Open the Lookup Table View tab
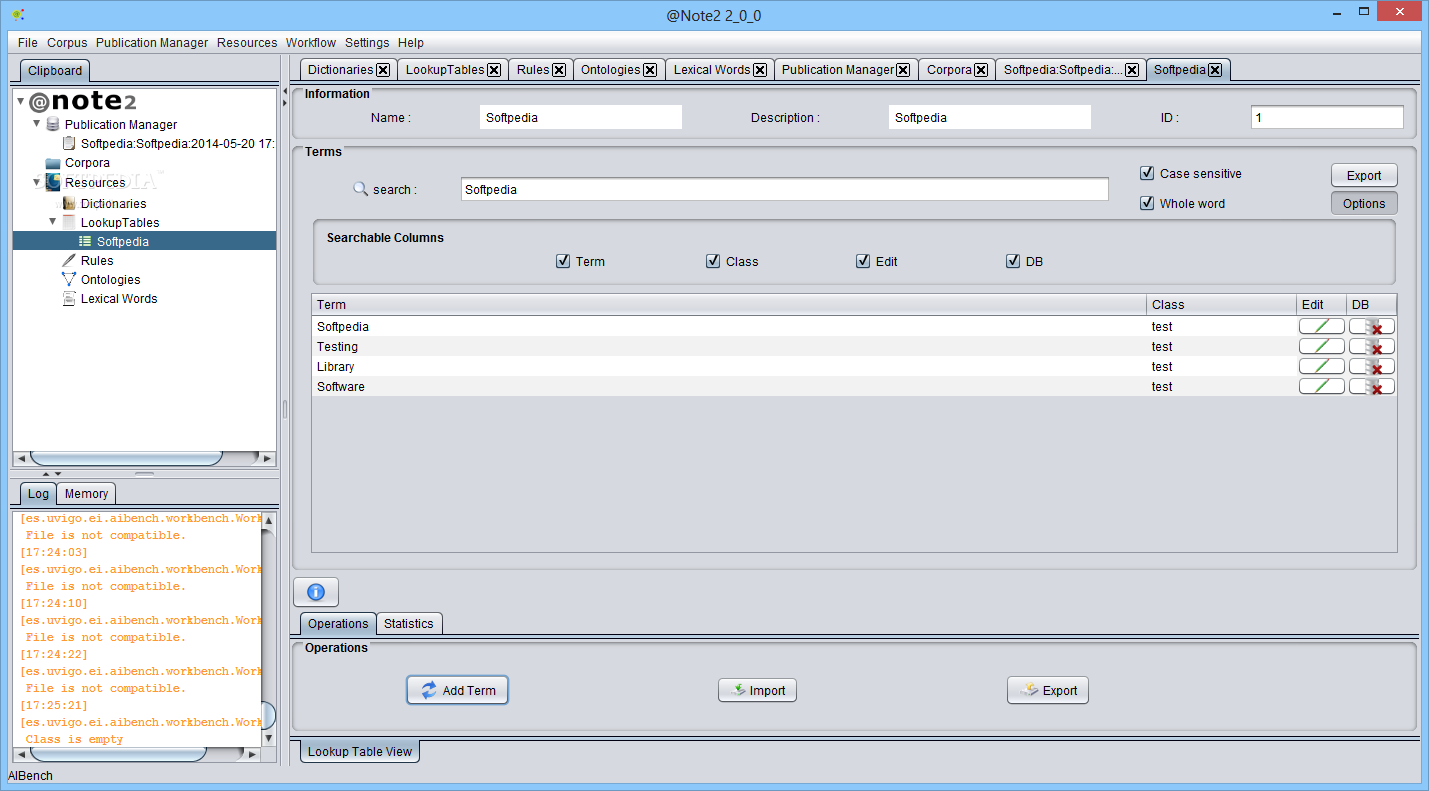Viewport: 1429px width, 791px height. (x=360, y=751)
